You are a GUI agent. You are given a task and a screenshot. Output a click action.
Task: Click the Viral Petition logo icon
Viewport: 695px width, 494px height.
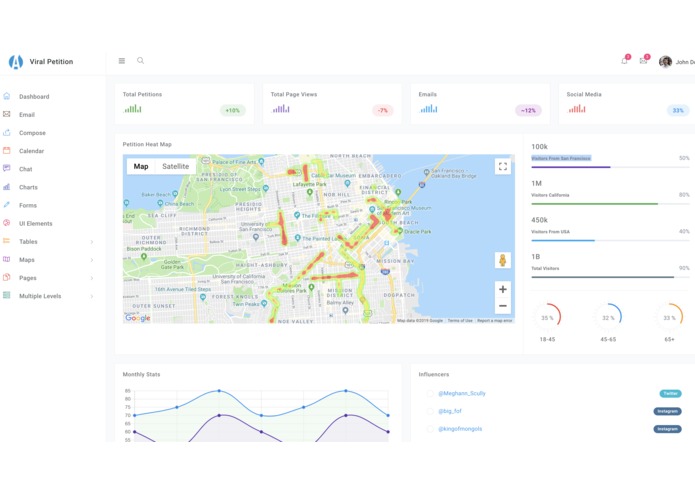click(x=16, y=62)
